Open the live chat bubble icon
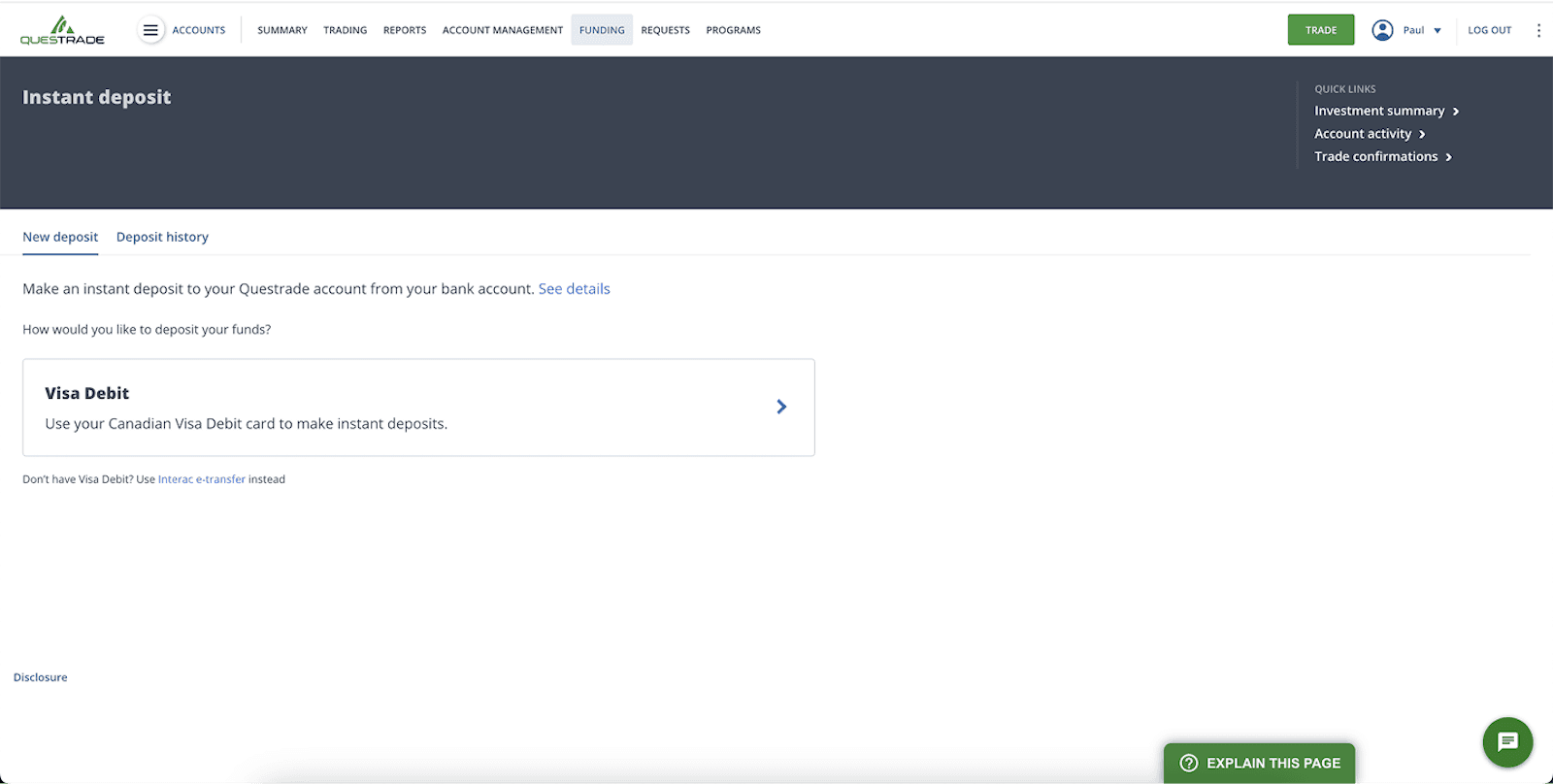The image size is (1553, 784). click(x=1507, y=742)
